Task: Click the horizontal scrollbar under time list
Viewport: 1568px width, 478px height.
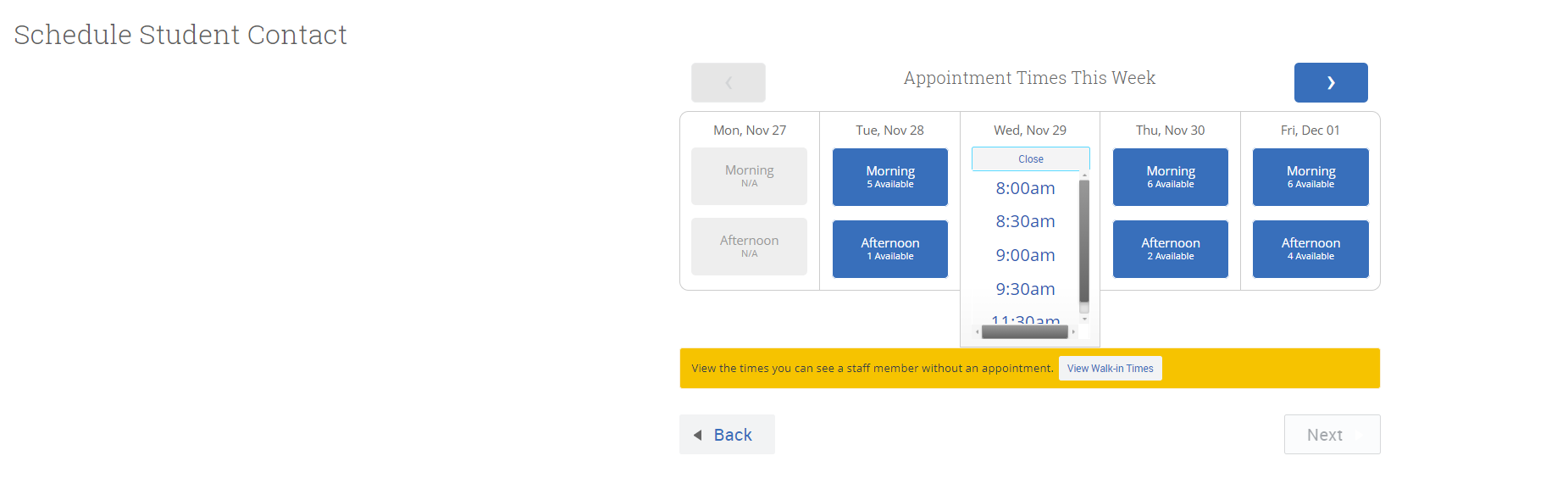Action: click(1025, 332)
